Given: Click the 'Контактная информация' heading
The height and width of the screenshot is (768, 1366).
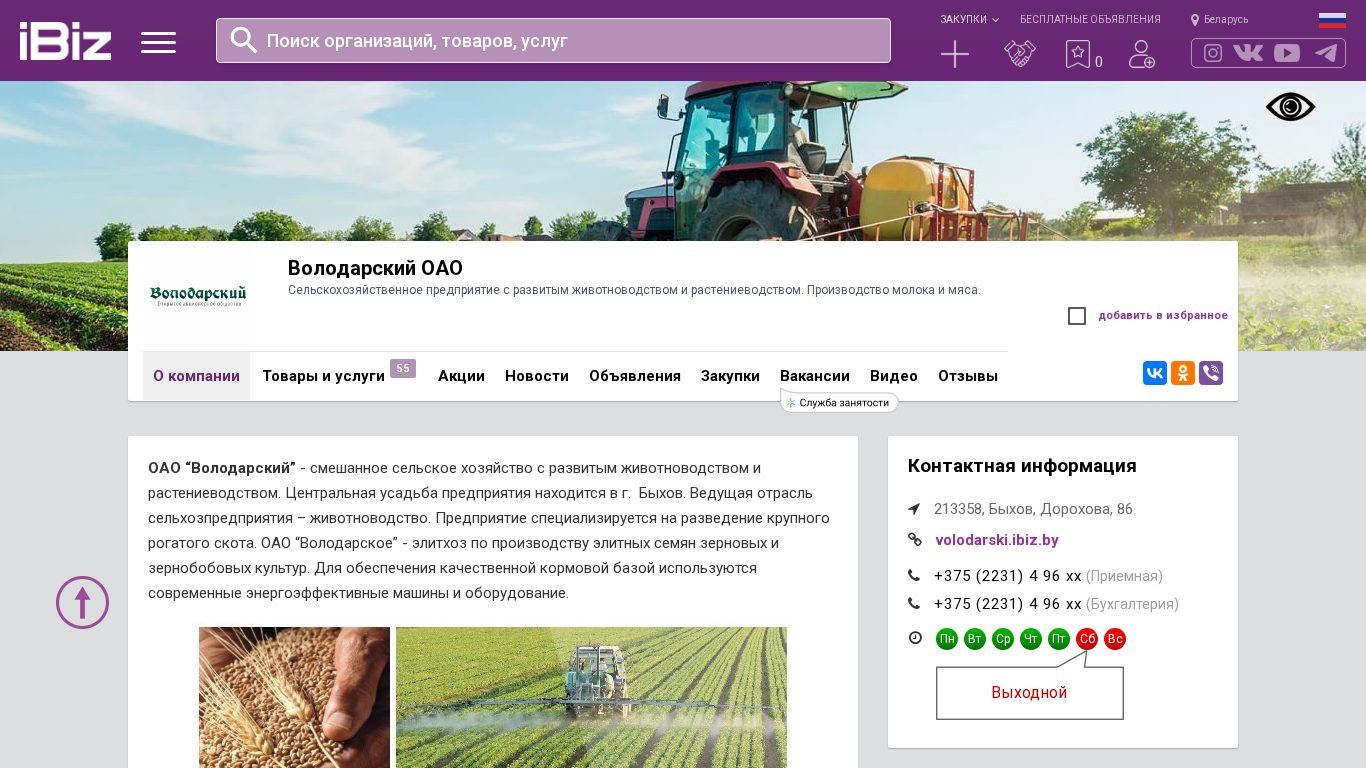Looking at the screenshot, I should (1022, 466).
